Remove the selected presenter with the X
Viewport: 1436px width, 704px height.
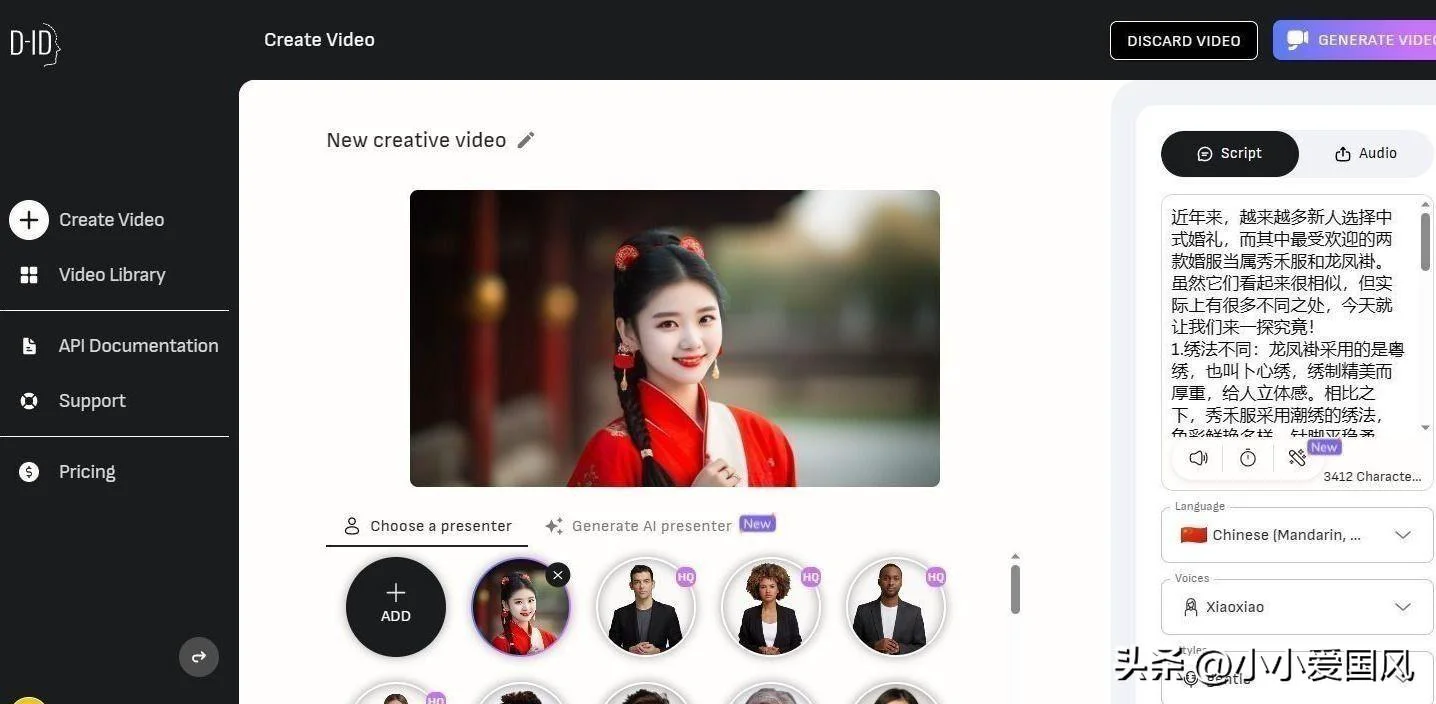click(558, 574)
